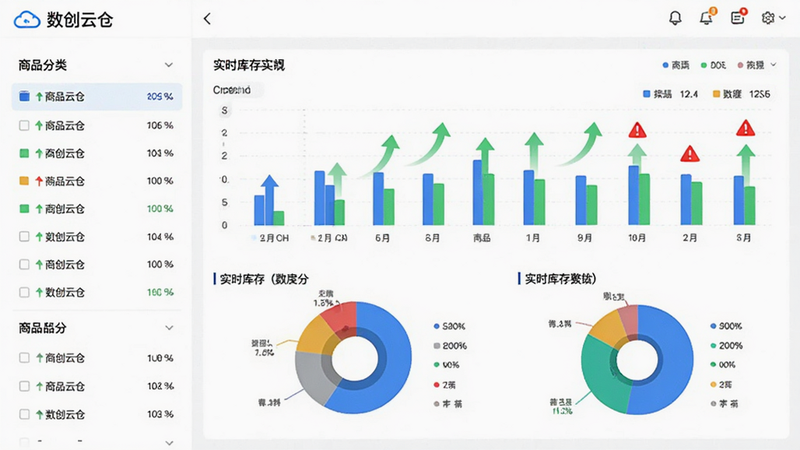Go back using the left arrow

[207, 19]
